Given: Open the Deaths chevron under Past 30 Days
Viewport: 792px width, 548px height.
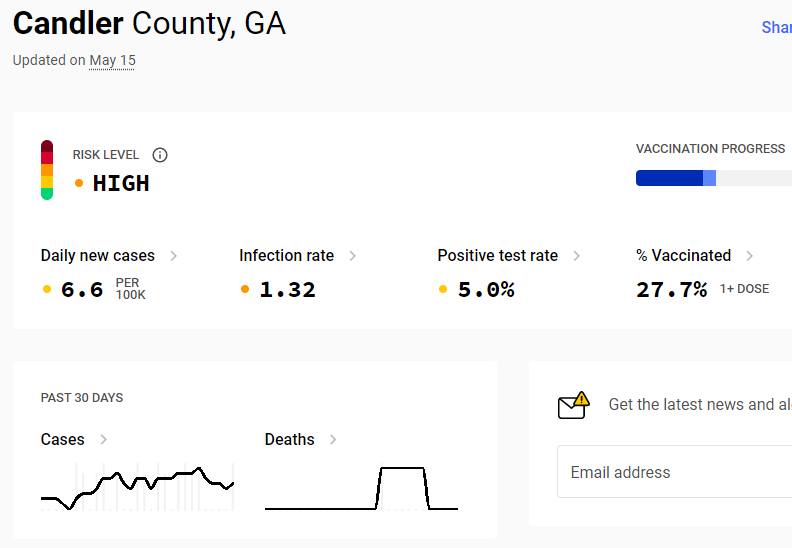Looking at the screenshot, I should click(x=333, y=439).
